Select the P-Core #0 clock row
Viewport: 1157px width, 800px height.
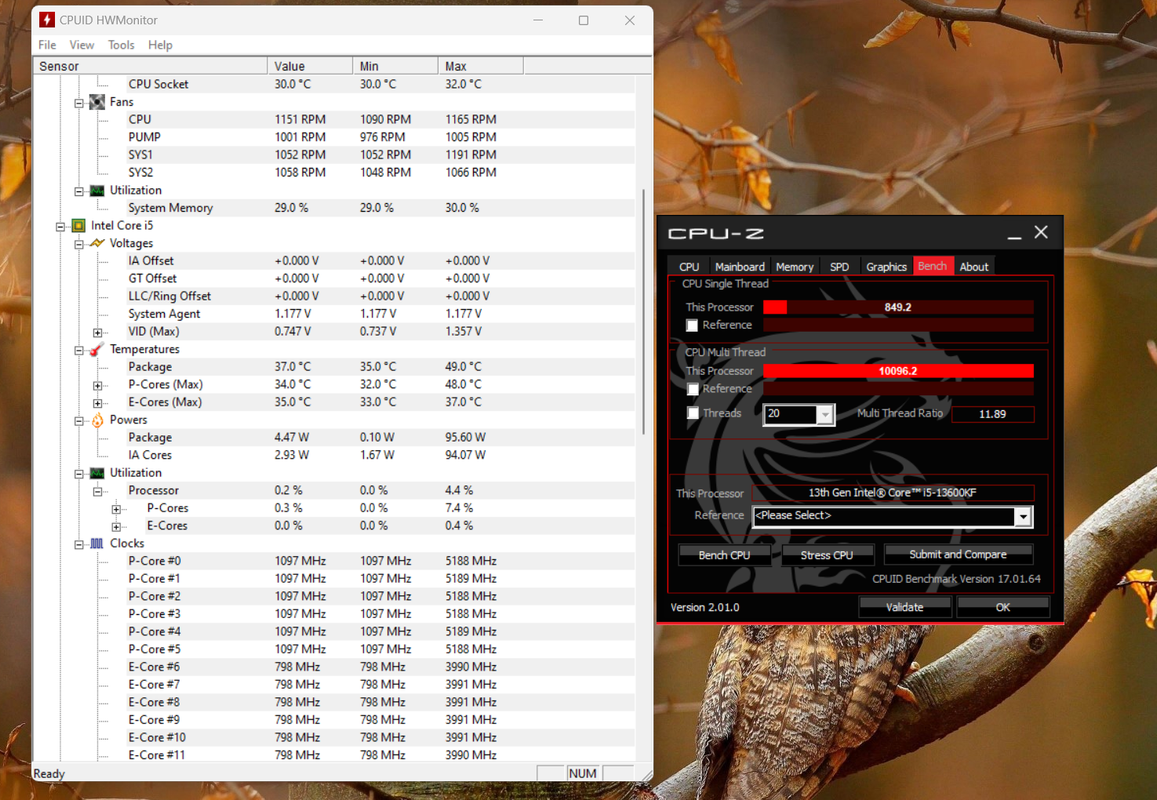coord(334,562)
